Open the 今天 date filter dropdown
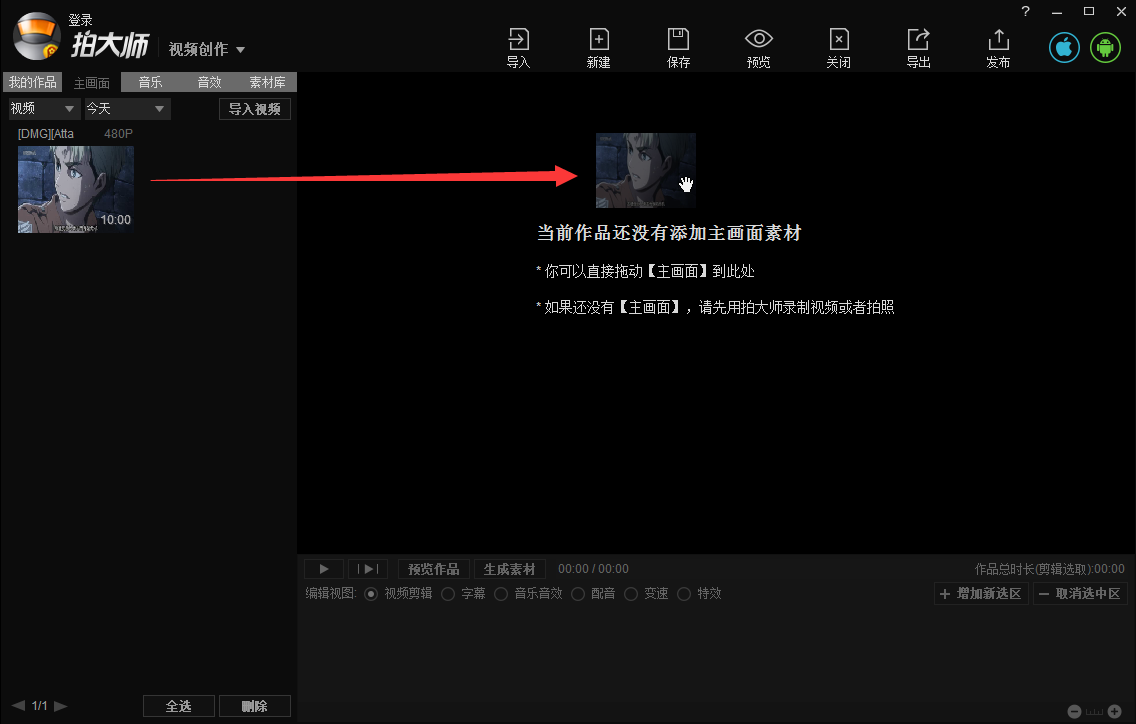1136x724 pixels. point(125,108)
